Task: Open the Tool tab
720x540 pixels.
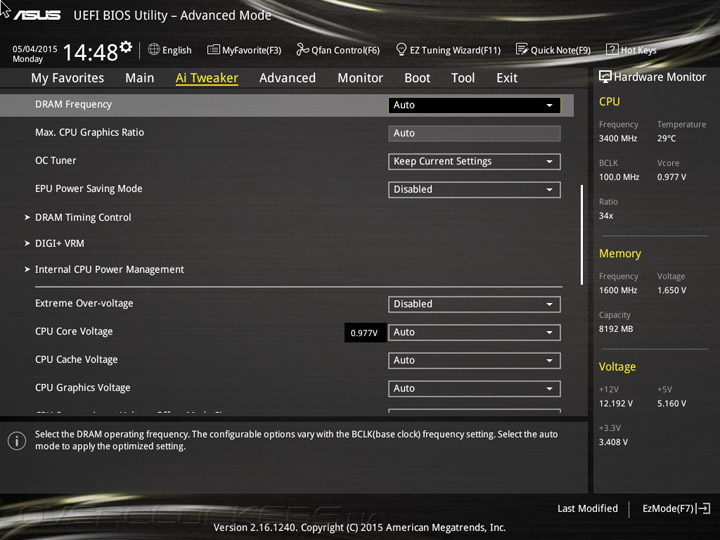Action: 463,78
